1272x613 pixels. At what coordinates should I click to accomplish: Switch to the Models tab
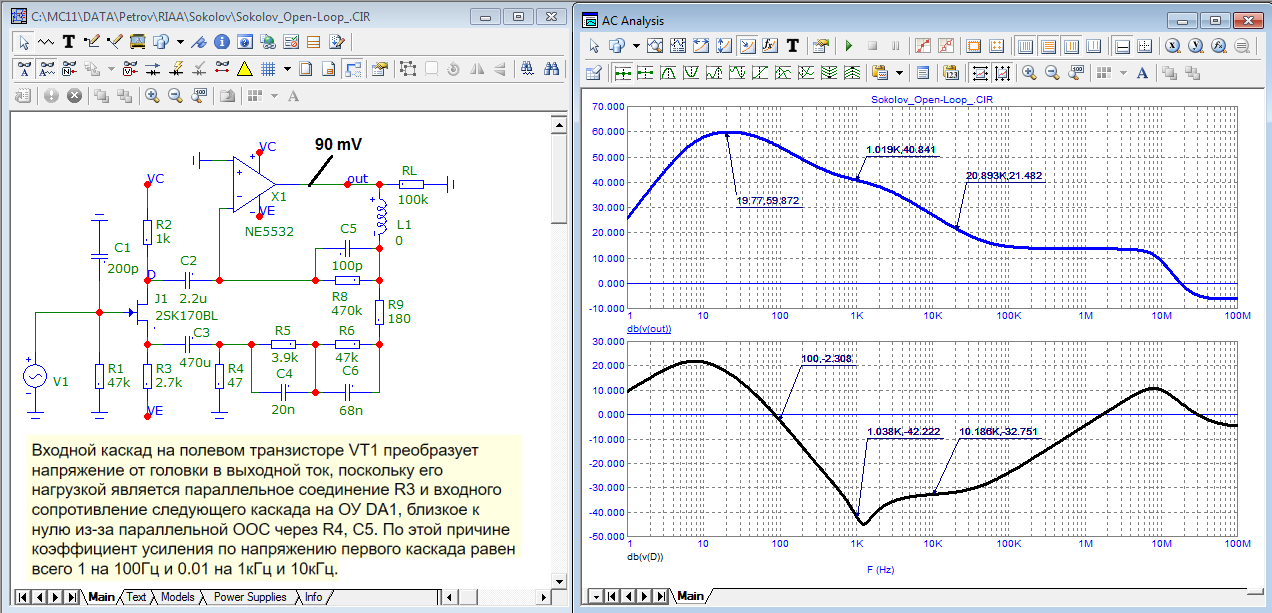pyautogui.click(x=177, y=597)
